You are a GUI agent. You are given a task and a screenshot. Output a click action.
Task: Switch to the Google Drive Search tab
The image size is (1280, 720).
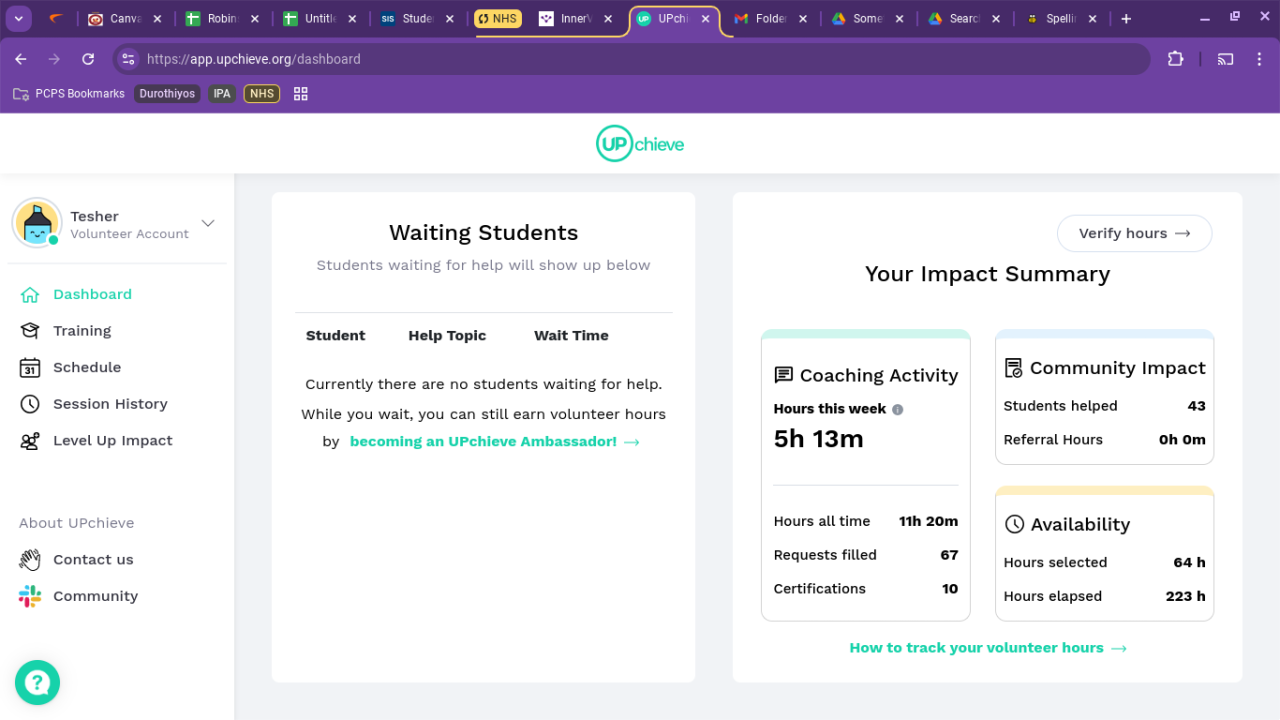tap(964, 19)
